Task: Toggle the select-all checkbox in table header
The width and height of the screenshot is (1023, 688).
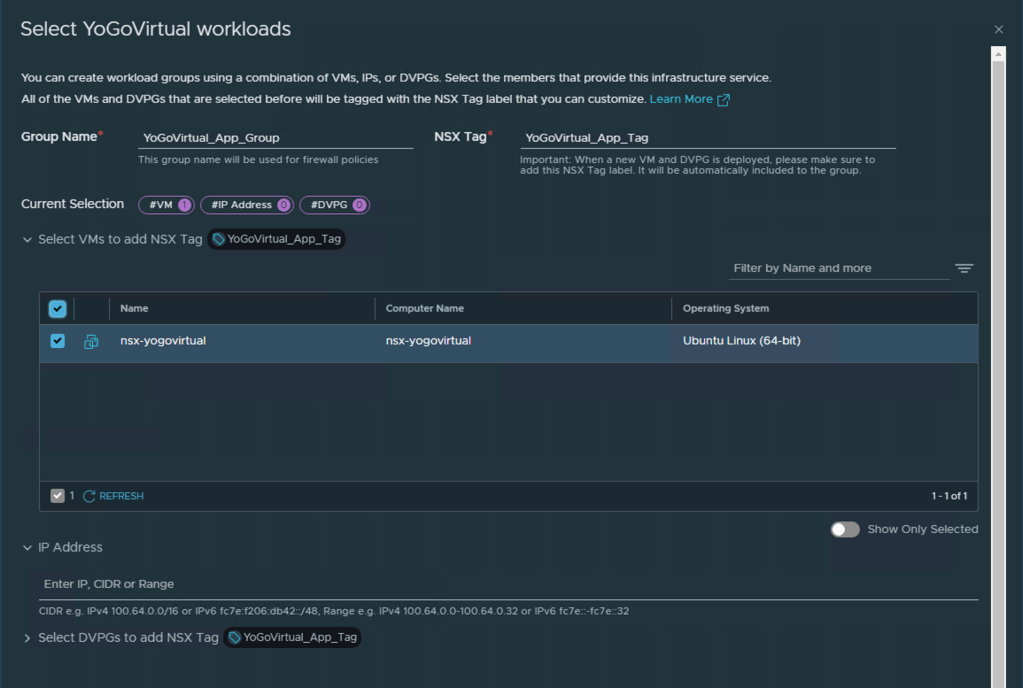Action: [58, 309]
